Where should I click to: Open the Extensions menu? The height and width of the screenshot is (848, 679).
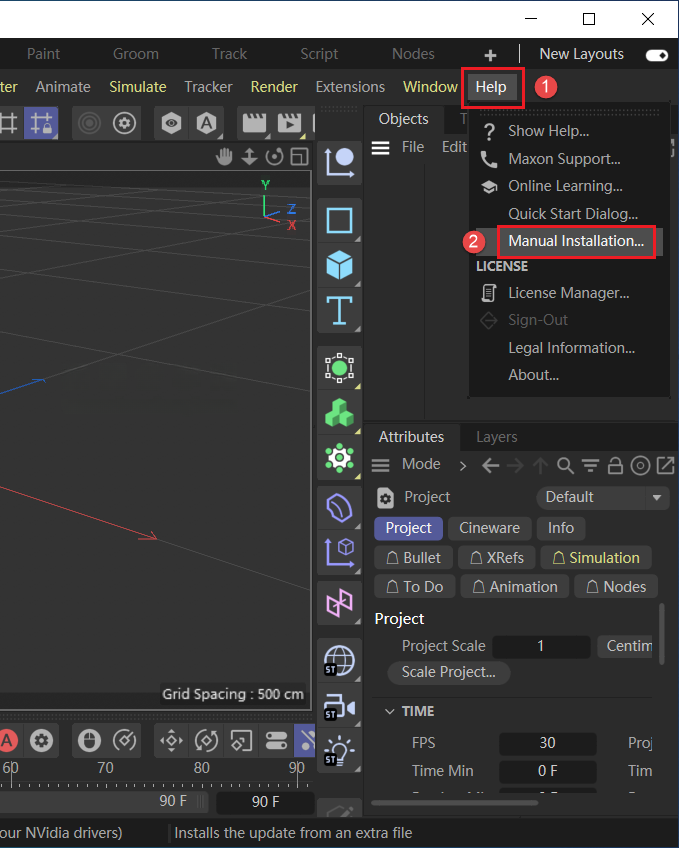point(350,87)
